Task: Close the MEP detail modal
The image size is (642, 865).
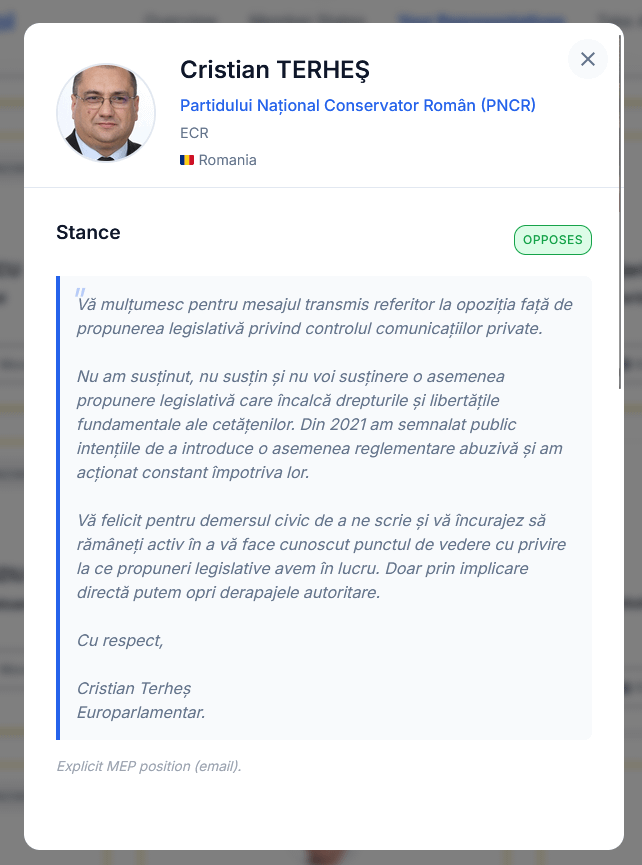Action: click(x=588, y=59)
